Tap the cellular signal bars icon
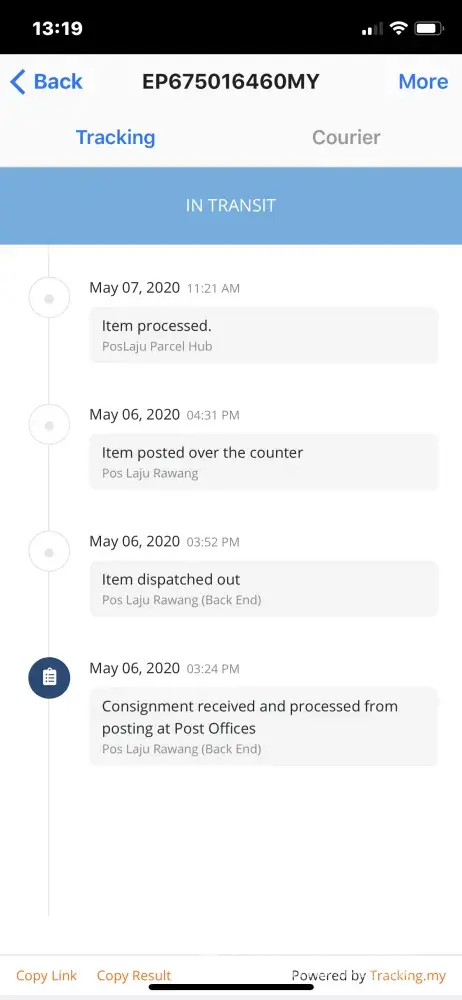Screen dimensions: 462x1000 click(x=372, y=29)
